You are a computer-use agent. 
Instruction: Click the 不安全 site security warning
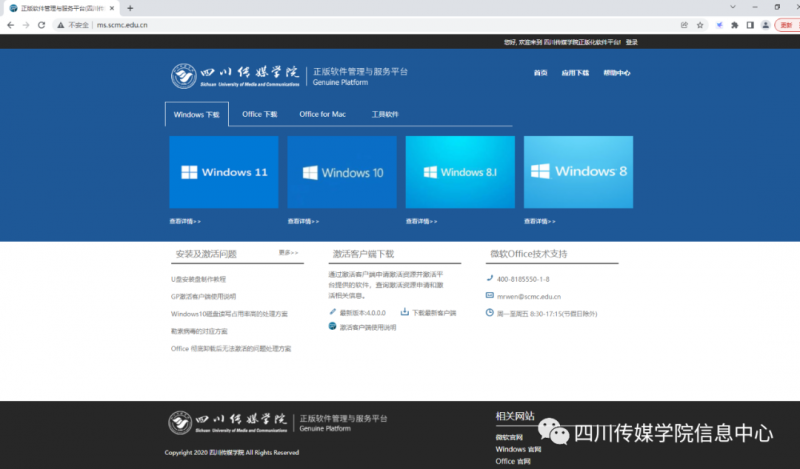click(x=75, y=25)
